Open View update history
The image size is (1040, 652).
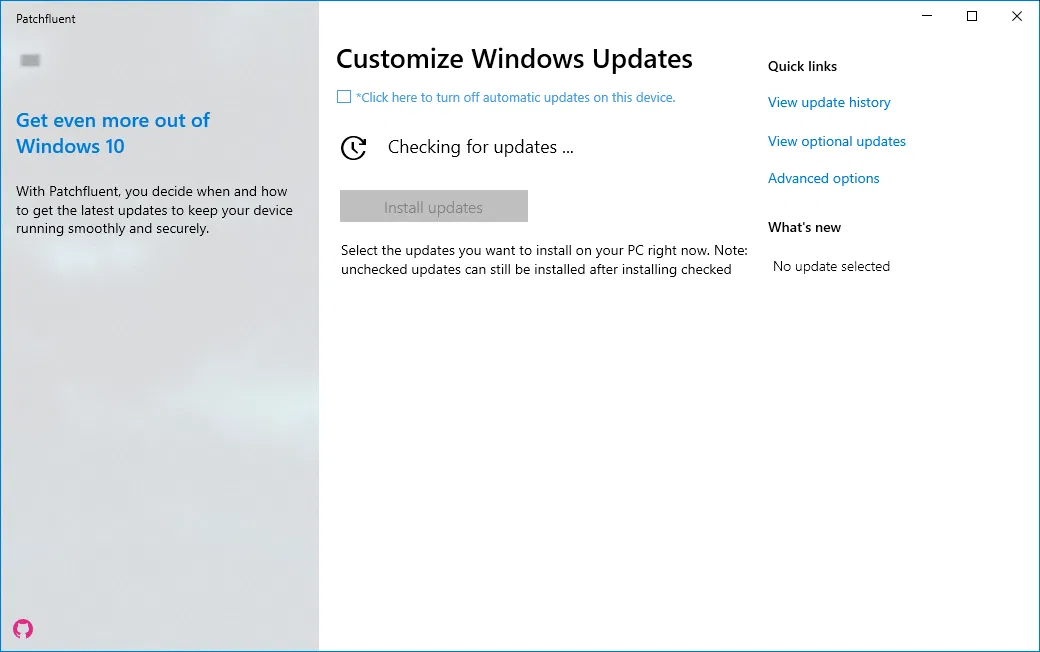[x=829, y=102]
